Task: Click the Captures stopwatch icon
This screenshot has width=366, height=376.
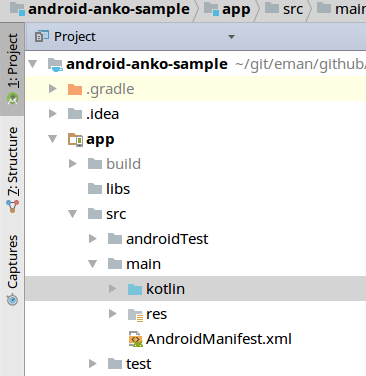Action: [x=13, y=299]
